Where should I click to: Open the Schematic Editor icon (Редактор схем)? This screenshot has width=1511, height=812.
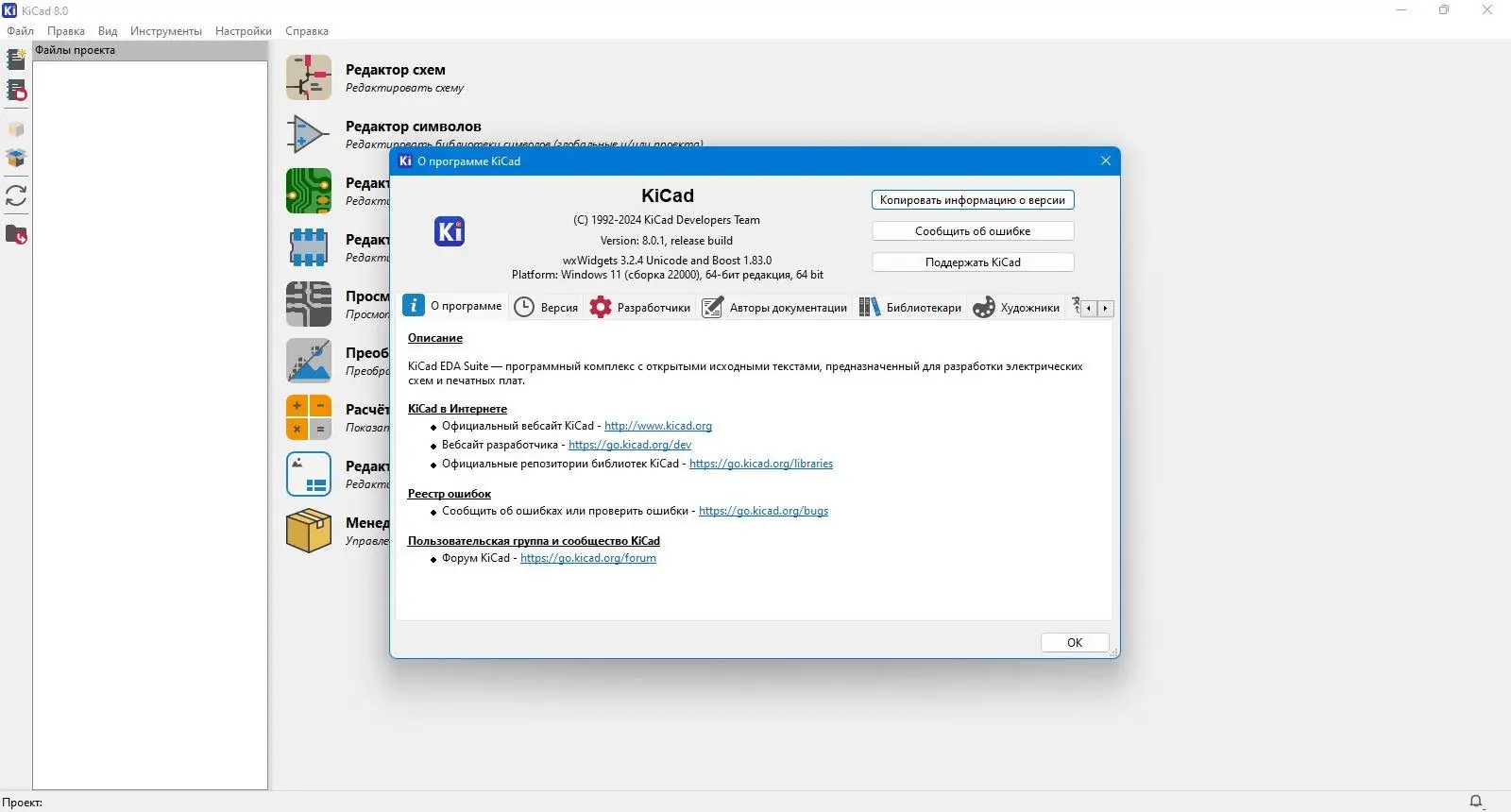[x=309, y=77]
